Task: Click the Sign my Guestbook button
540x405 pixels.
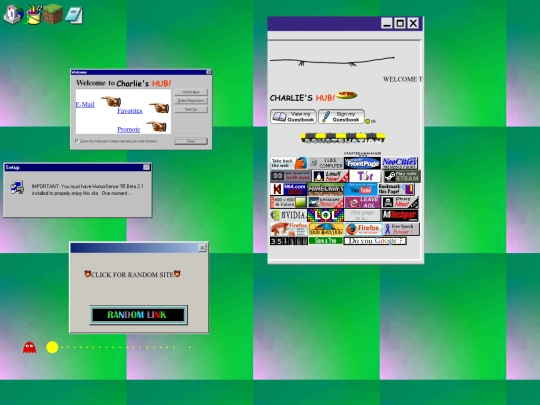Action: coord(341,117)
